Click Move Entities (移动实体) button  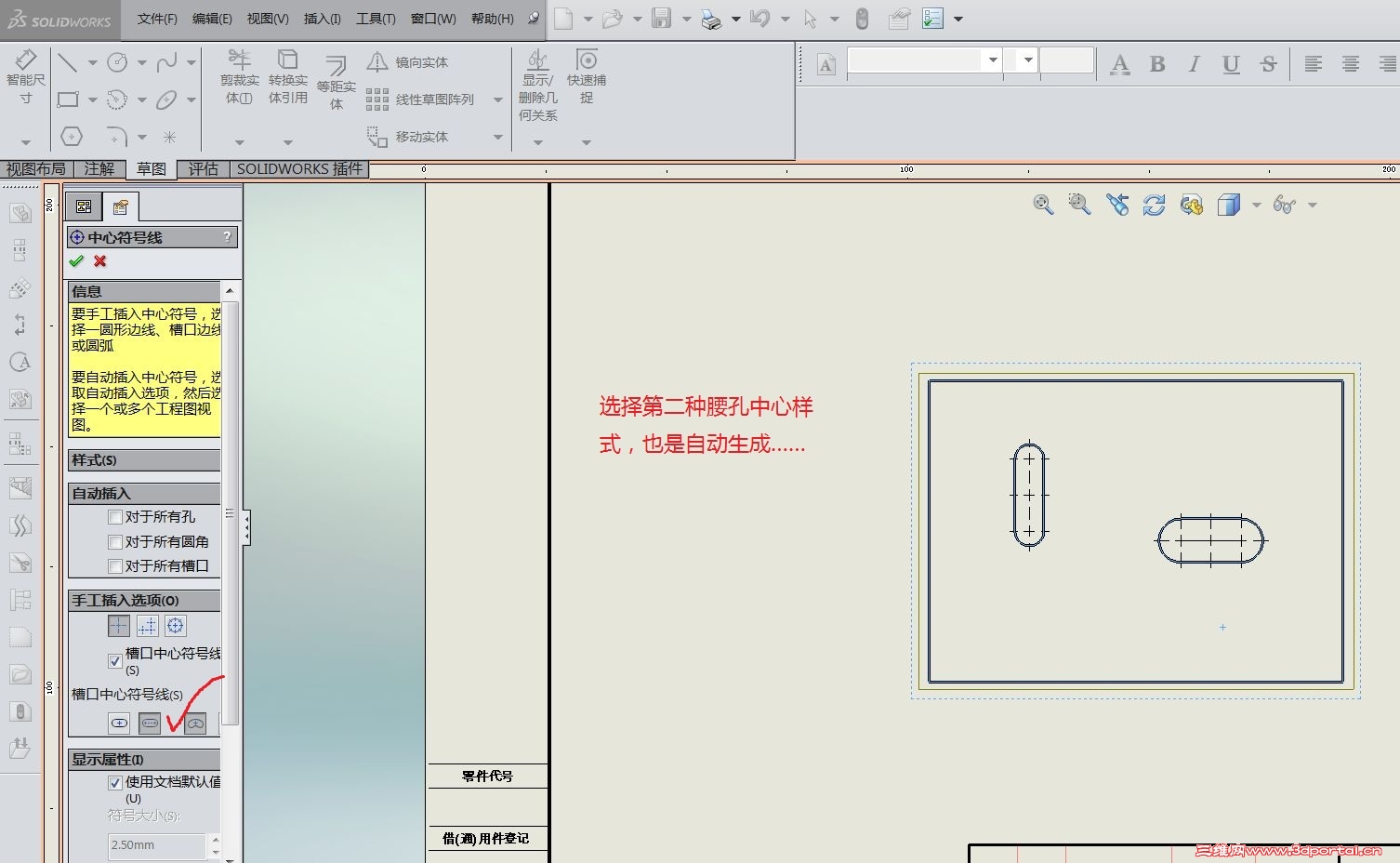(407, 137)
